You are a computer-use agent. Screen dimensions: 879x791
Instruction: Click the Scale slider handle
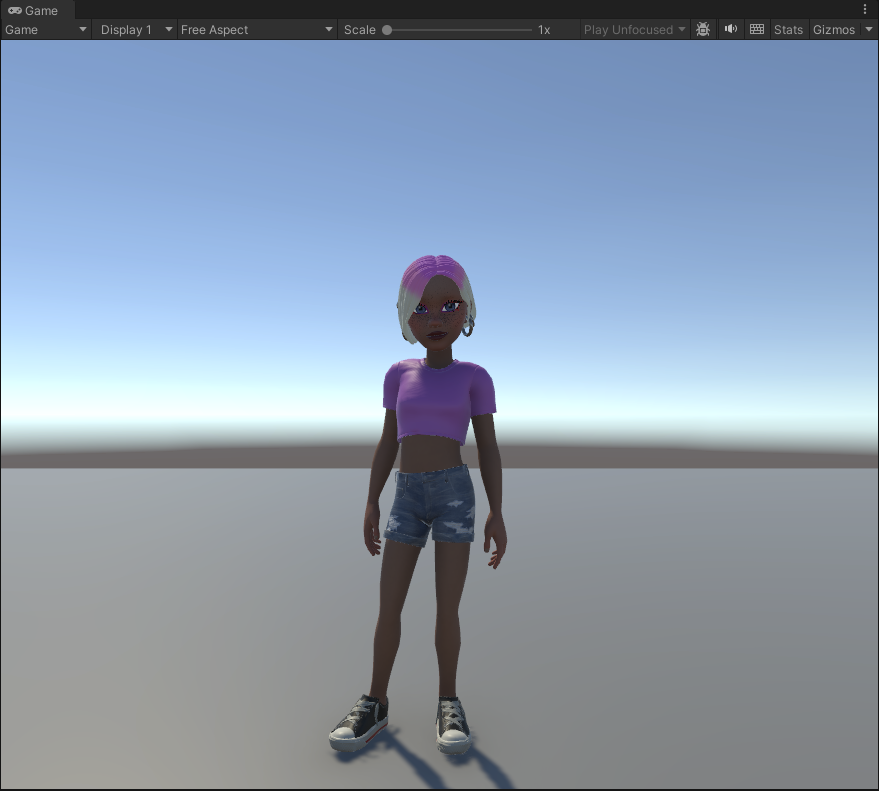click(x=387, y=30)
